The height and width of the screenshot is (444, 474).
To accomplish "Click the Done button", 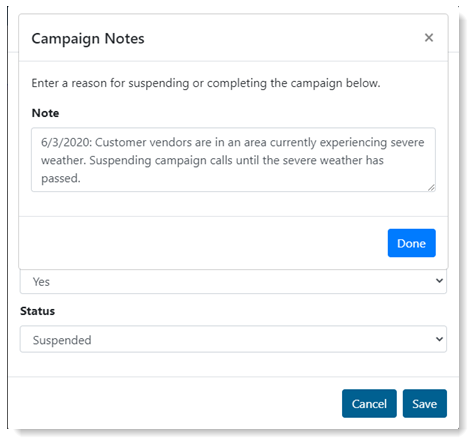I will (411, 243).
